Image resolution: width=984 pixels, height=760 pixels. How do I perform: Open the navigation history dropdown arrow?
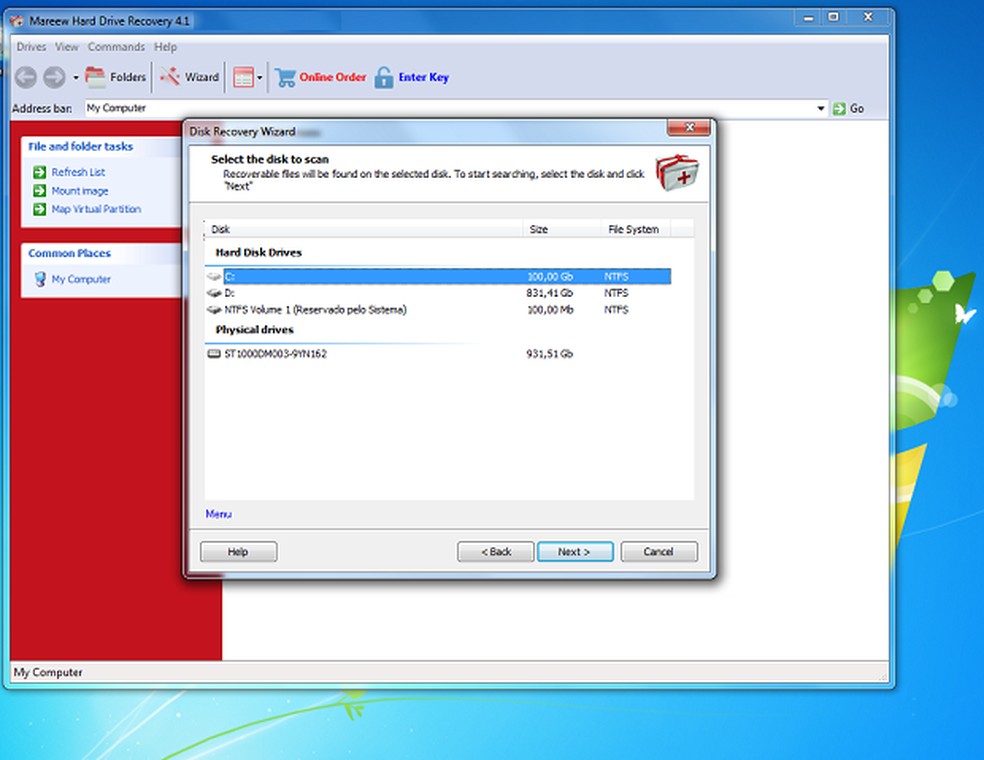(75, 78)
